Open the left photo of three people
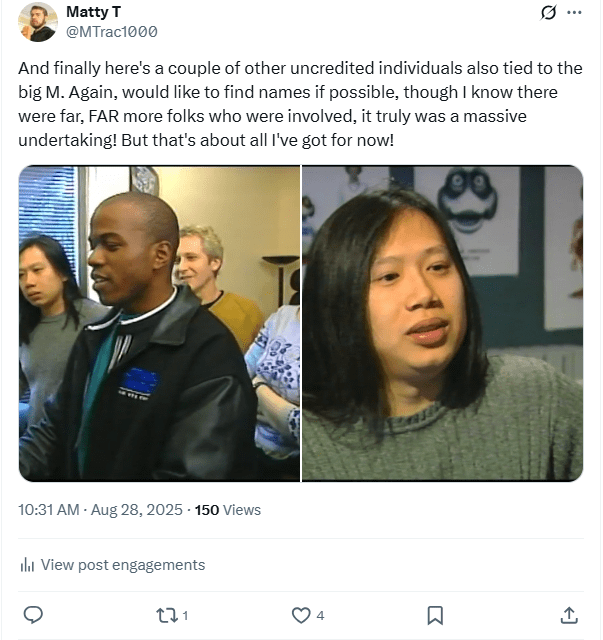Image resolution: width=603 pixels, height=640 pixels. coord(159,323)
